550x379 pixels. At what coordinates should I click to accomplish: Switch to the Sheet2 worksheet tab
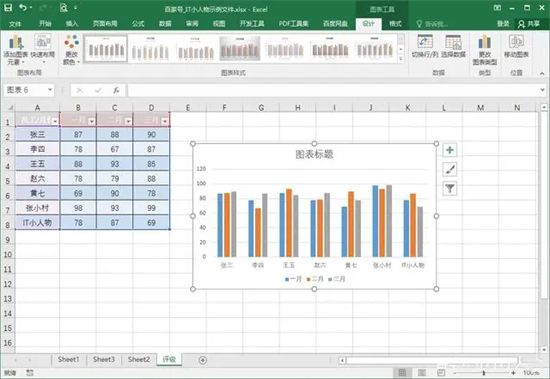139,359
